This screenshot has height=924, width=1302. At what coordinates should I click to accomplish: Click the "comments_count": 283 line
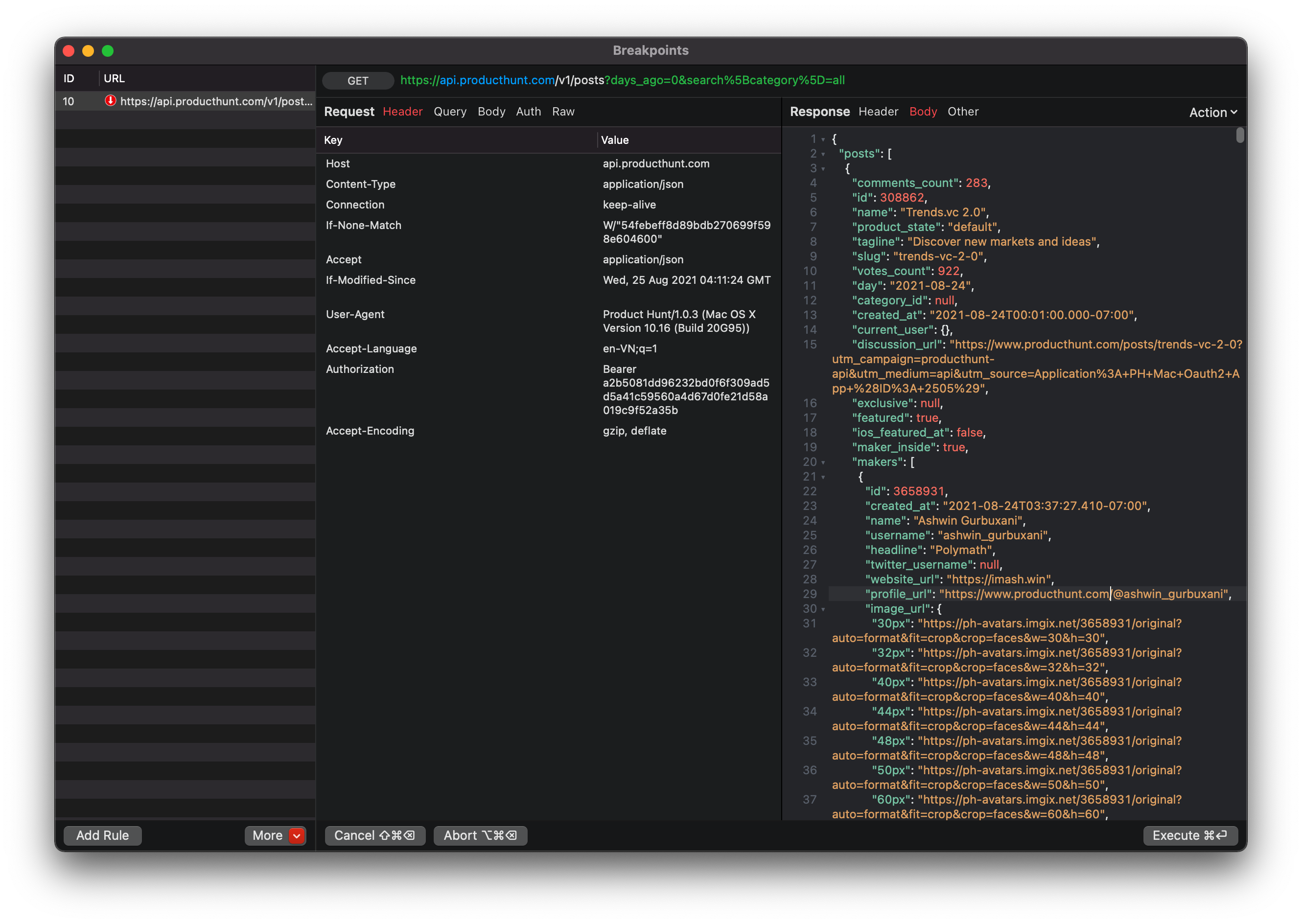tap(921, 183)
